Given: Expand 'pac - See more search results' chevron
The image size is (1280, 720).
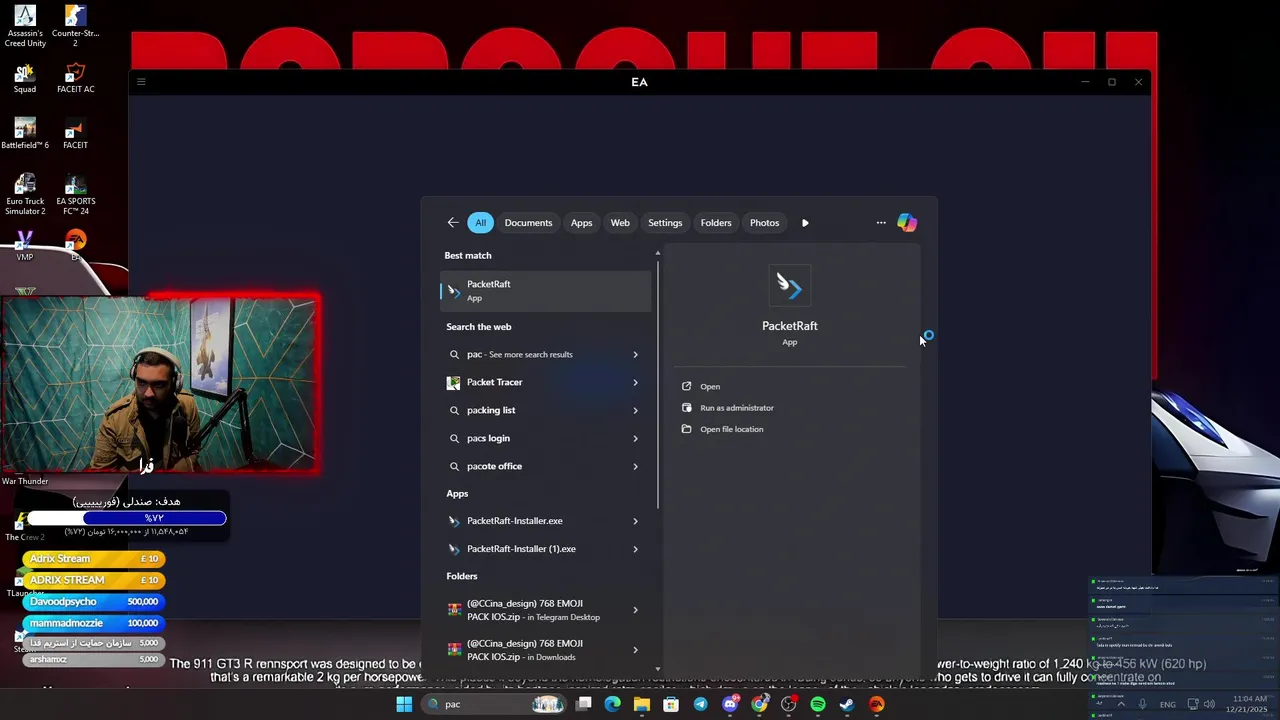Looking at the screenshot, I should [635, 354].
